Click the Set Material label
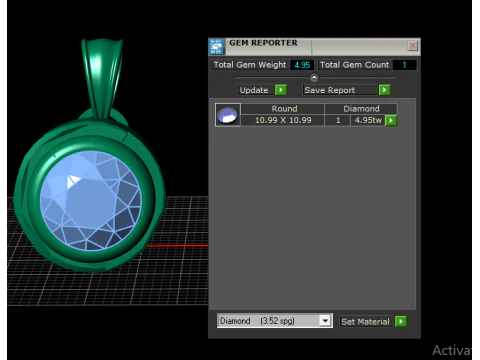The image size is (480, 360). point(366,322)
